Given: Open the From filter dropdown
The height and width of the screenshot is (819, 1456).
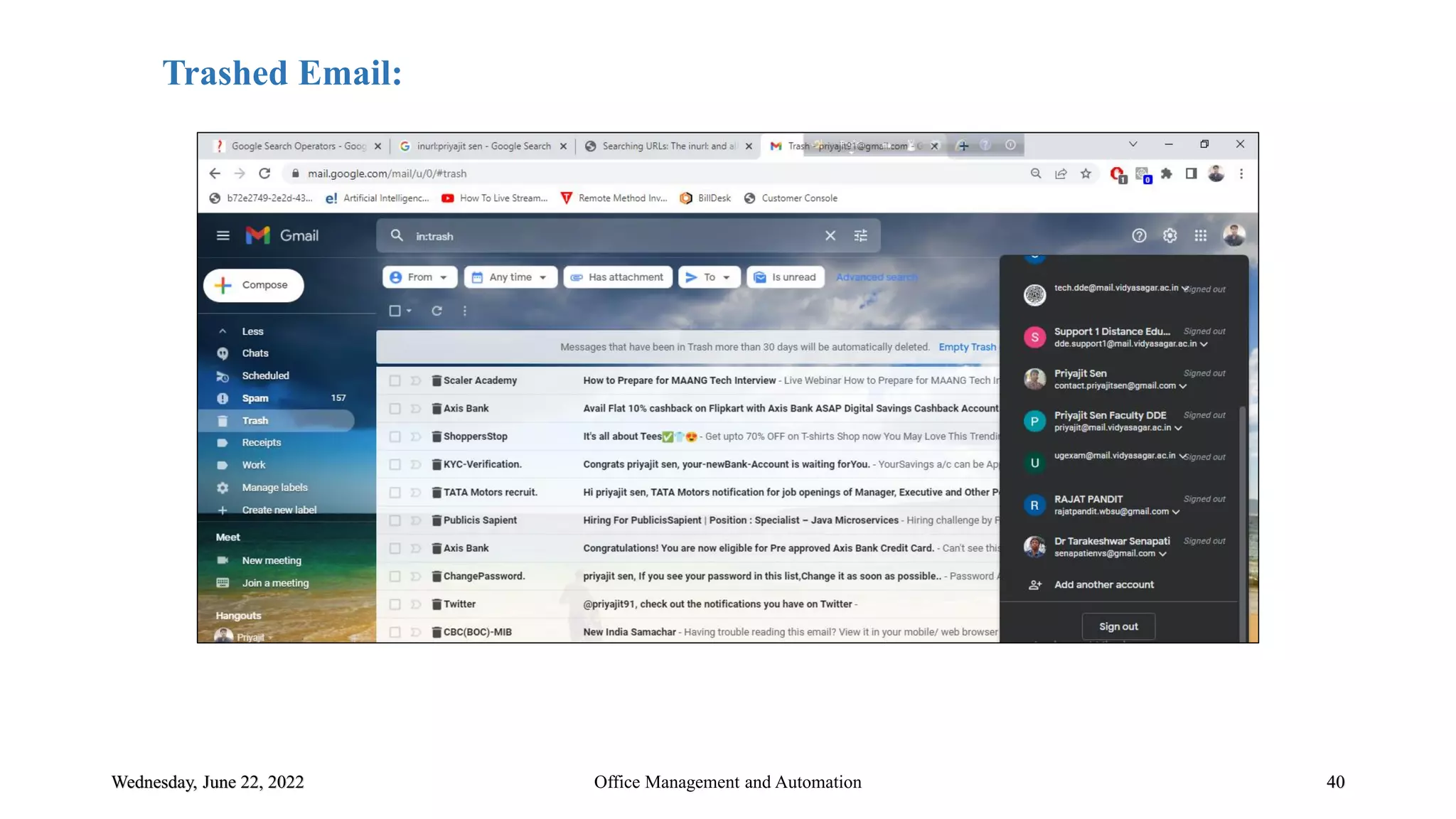Looking at the screenshot, I should 419,277.
